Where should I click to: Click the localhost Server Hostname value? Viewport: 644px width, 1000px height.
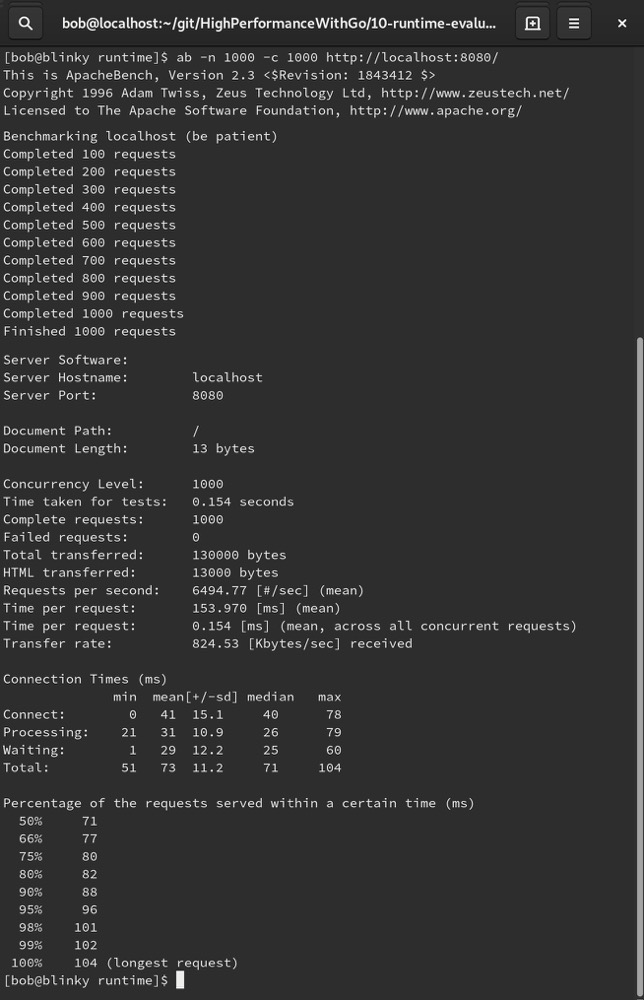click(227, 378)
